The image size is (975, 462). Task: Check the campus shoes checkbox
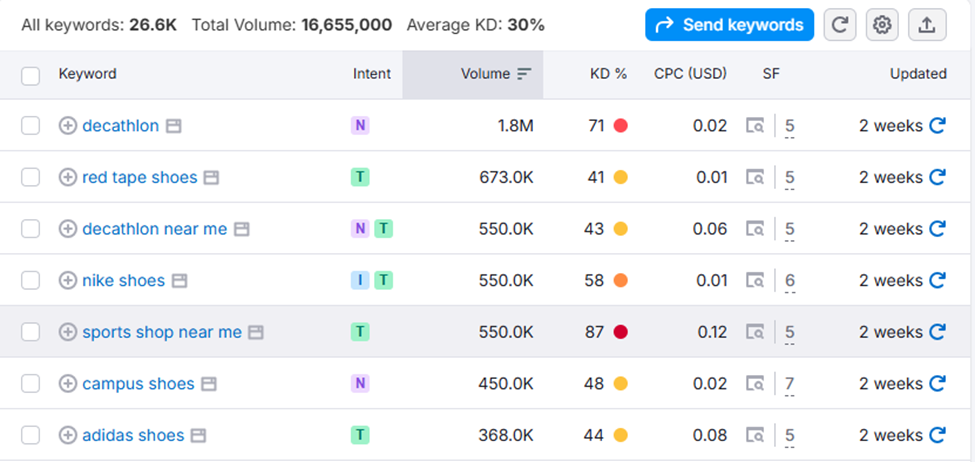pyautogui.click(x=30, y=384)
